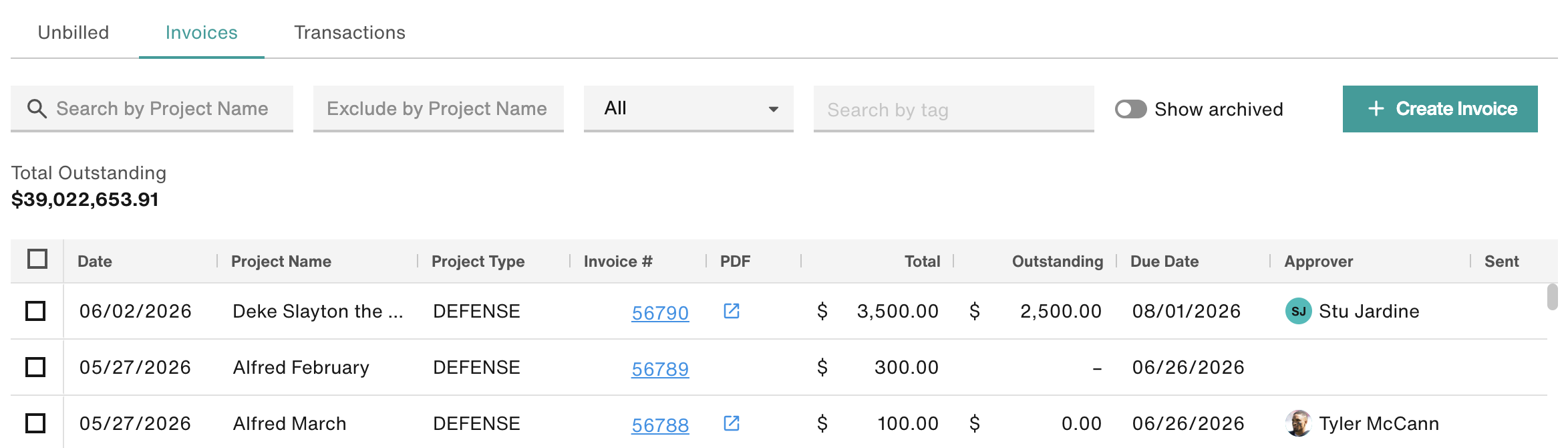Sort by the Project Name column header
Image resolution: width=1568 pixels, height=448 pixels.
[x=281, y=261]
